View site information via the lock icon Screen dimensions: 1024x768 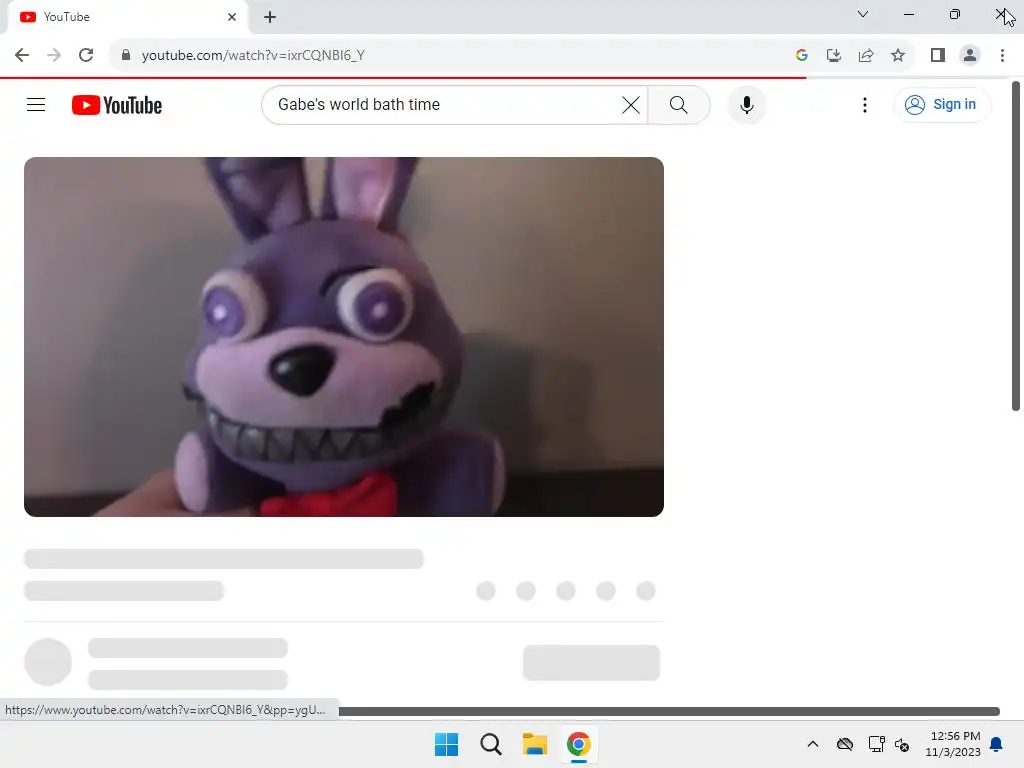tap(126, 56)
